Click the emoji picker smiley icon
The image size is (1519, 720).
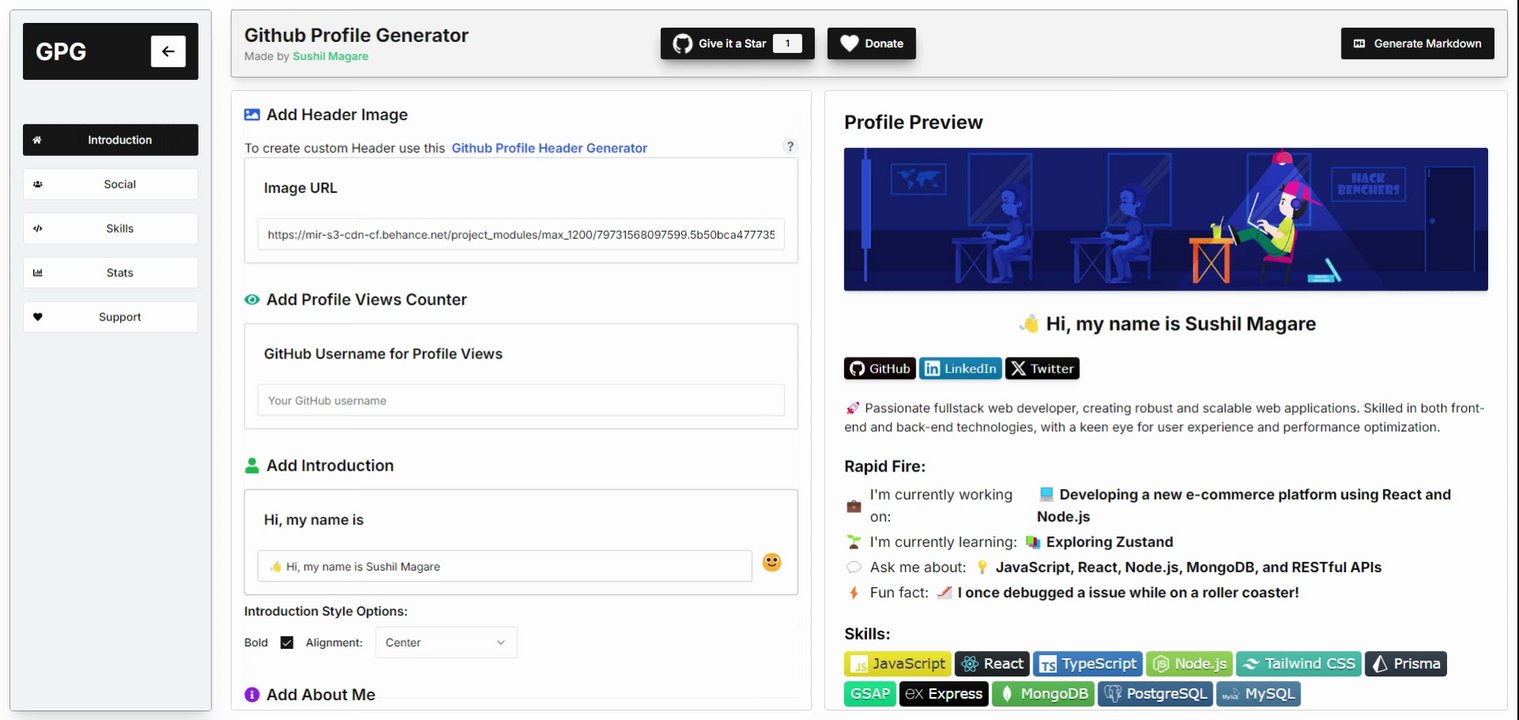pyautogui.click(x=771, y=563)
